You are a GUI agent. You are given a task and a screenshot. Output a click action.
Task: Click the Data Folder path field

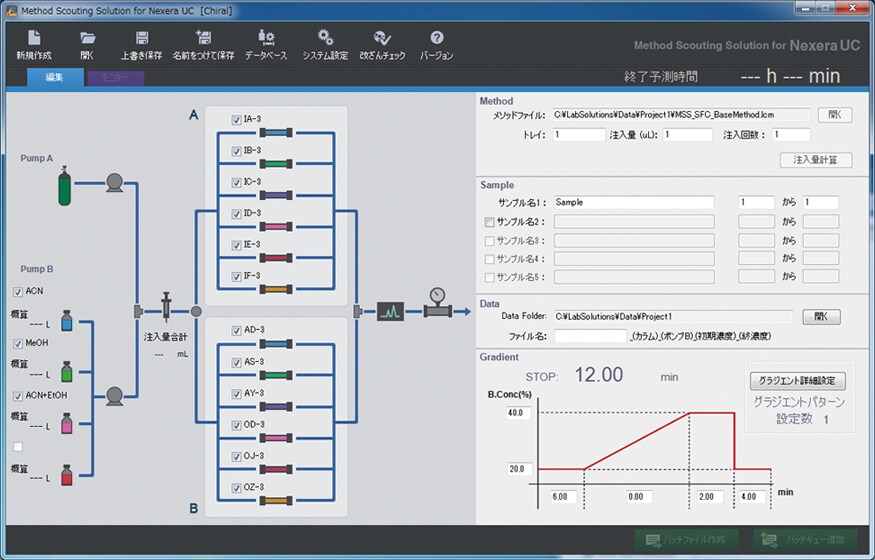click(672, 316)
